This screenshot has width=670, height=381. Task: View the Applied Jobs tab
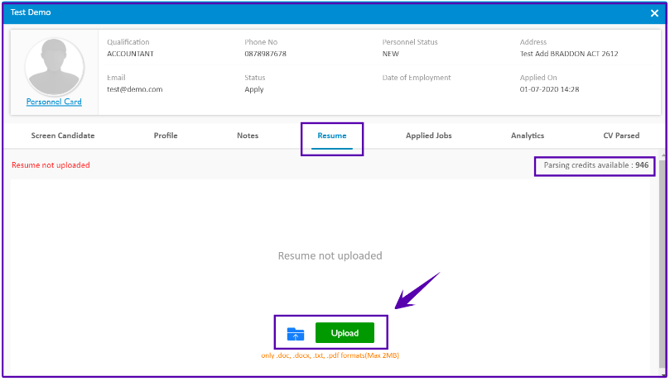click(429, 135)
